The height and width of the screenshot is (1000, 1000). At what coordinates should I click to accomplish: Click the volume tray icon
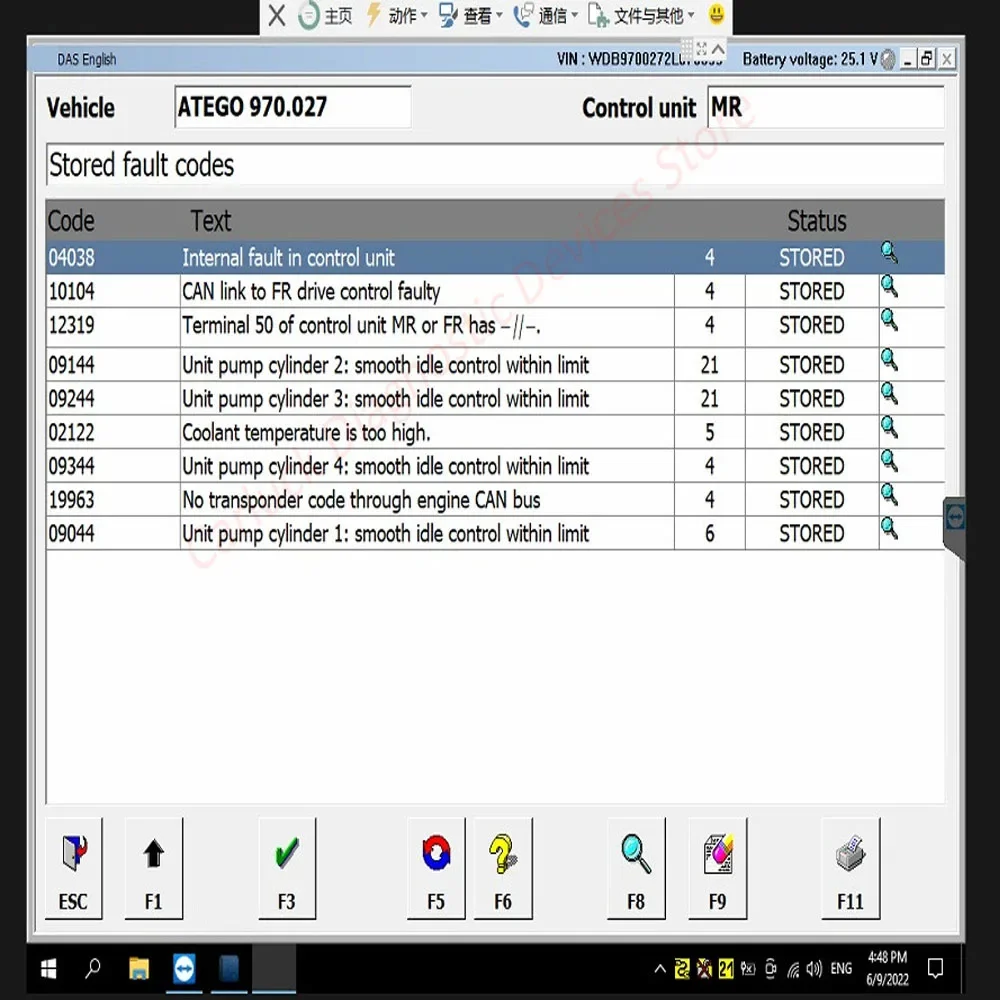coord(814,969)
